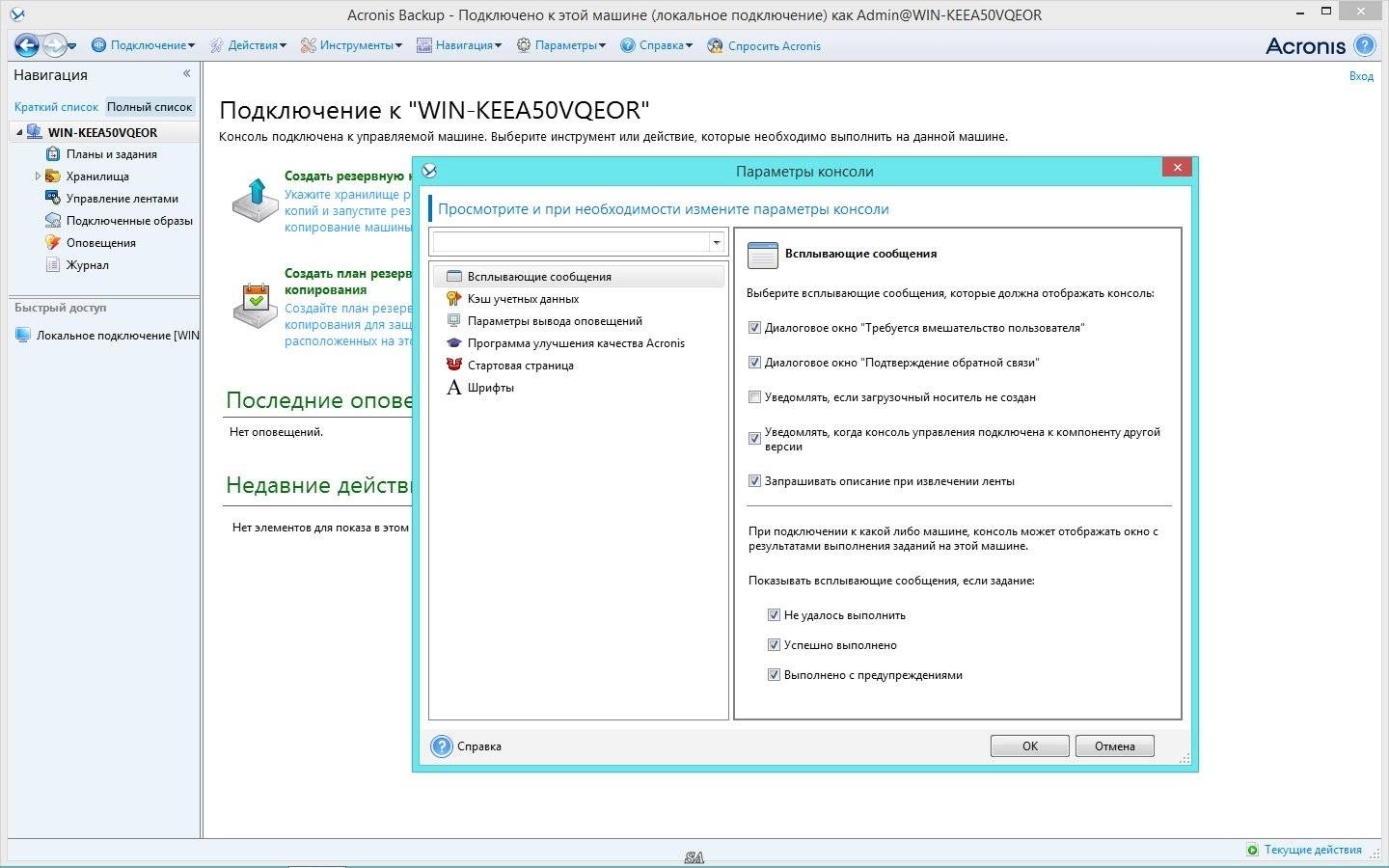Open the Навигация dropdown menu
The height and width of the screenshot is (868, 1389).
pos(459,45)
